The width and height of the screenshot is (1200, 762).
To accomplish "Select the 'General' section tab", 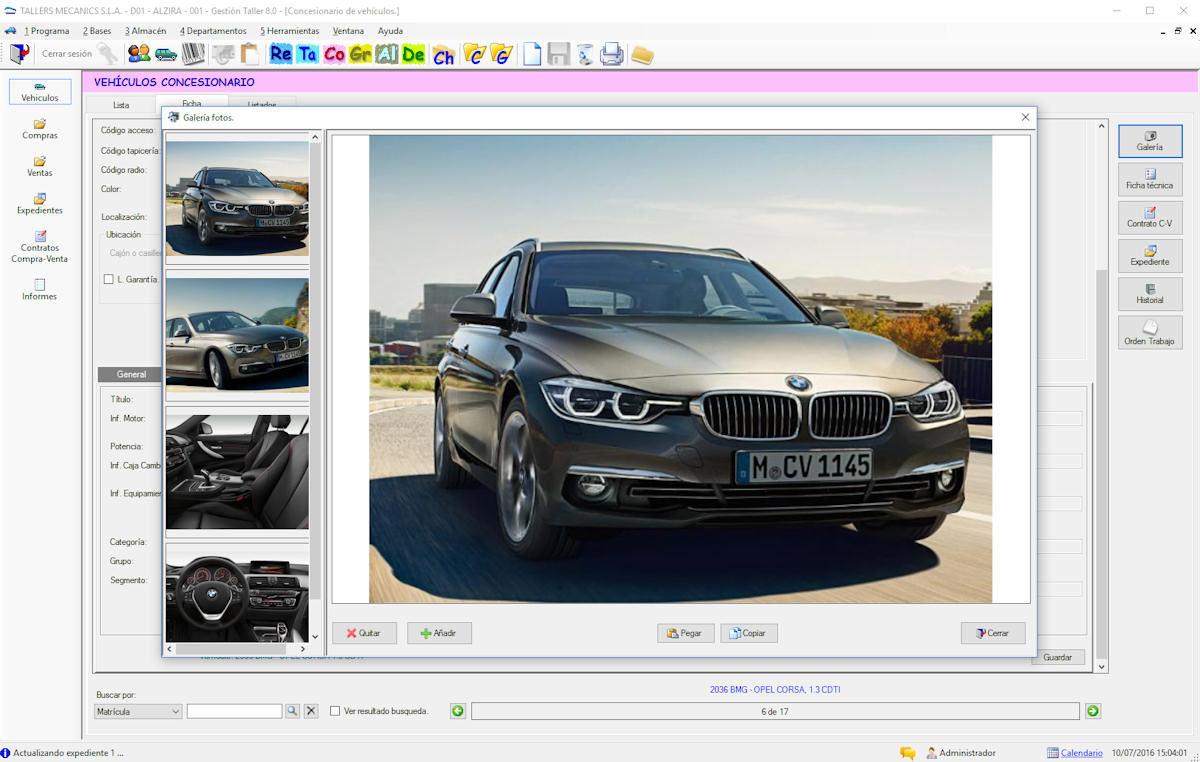I will click(131, 374).
